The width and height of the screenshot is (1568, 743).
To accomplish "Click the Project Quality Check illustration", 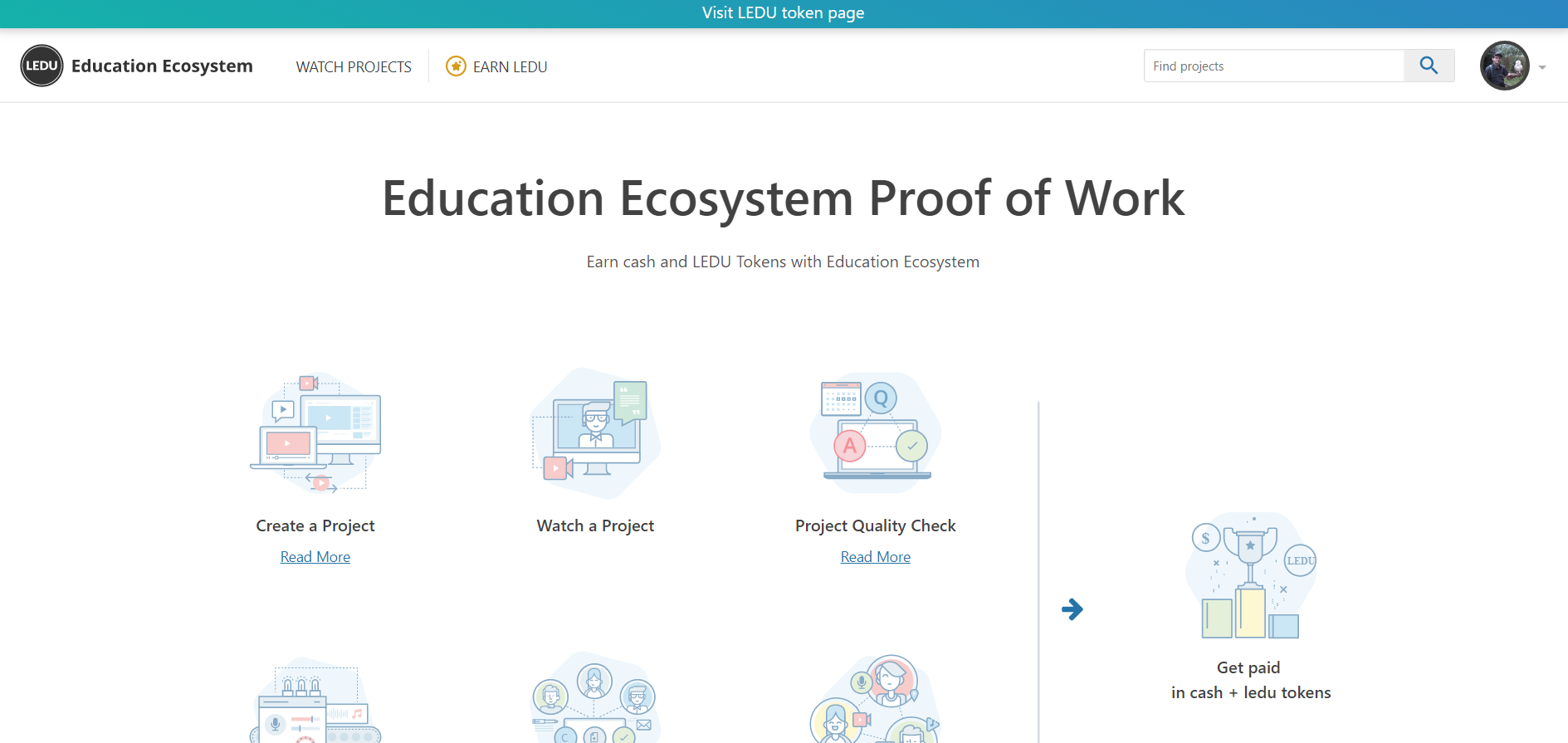I will point(876,433).
